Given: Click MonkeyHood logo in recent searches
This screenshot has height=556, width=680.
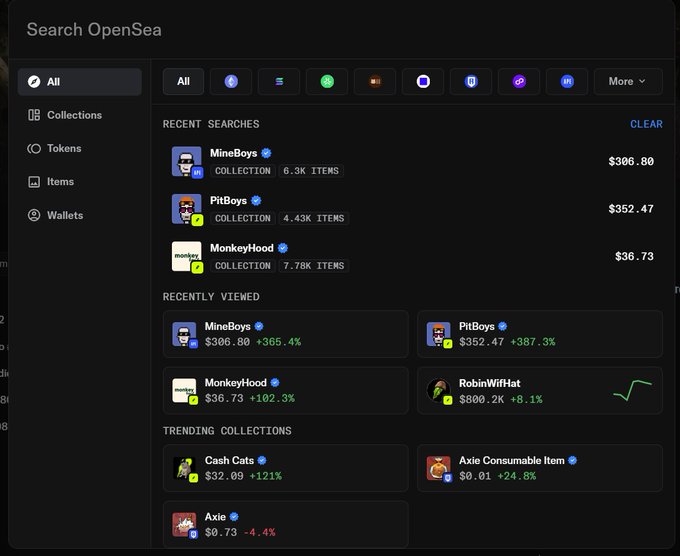Looking at the screenshot, I should (186, 256).
